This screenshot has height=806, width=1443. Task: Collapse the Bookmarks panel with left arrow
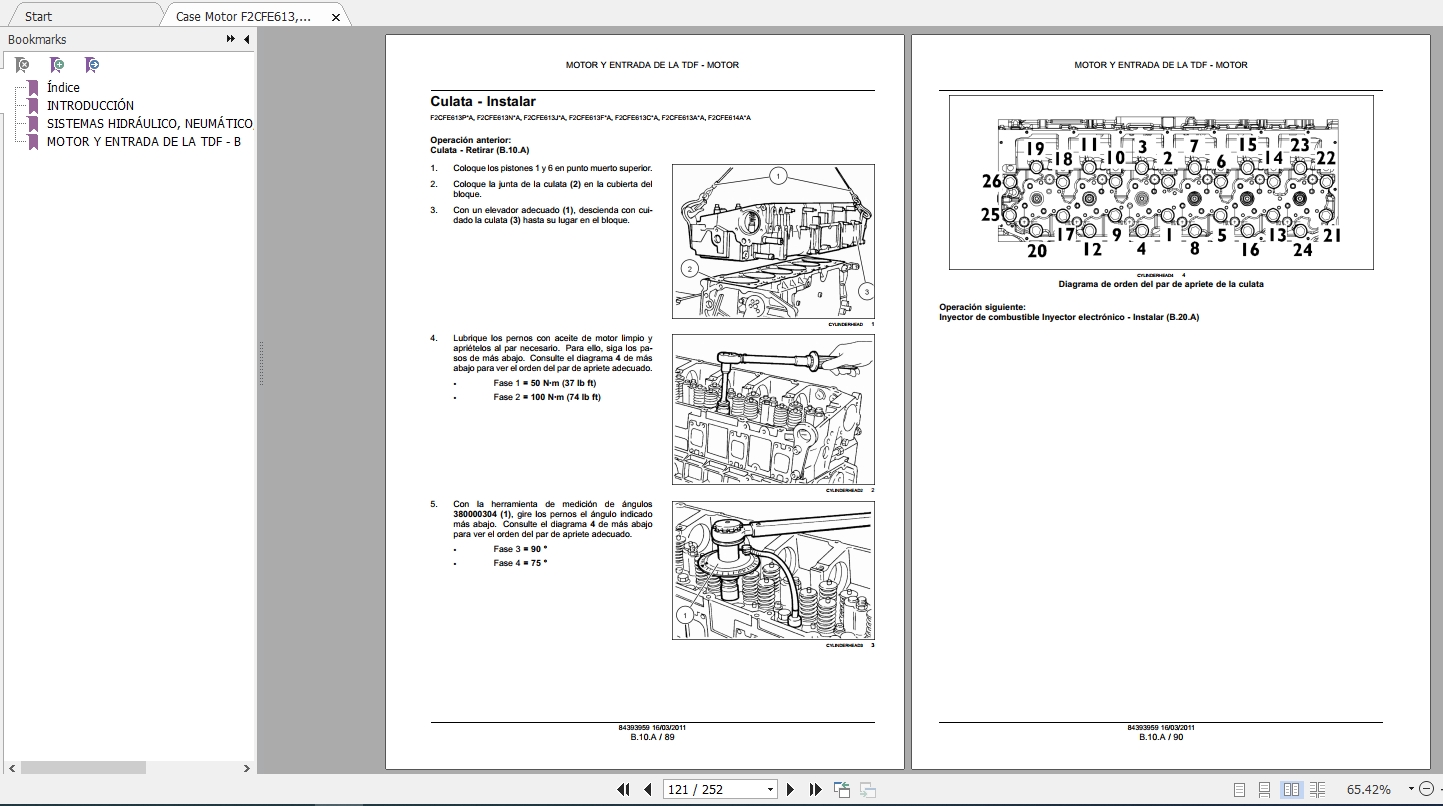point(246,39)
